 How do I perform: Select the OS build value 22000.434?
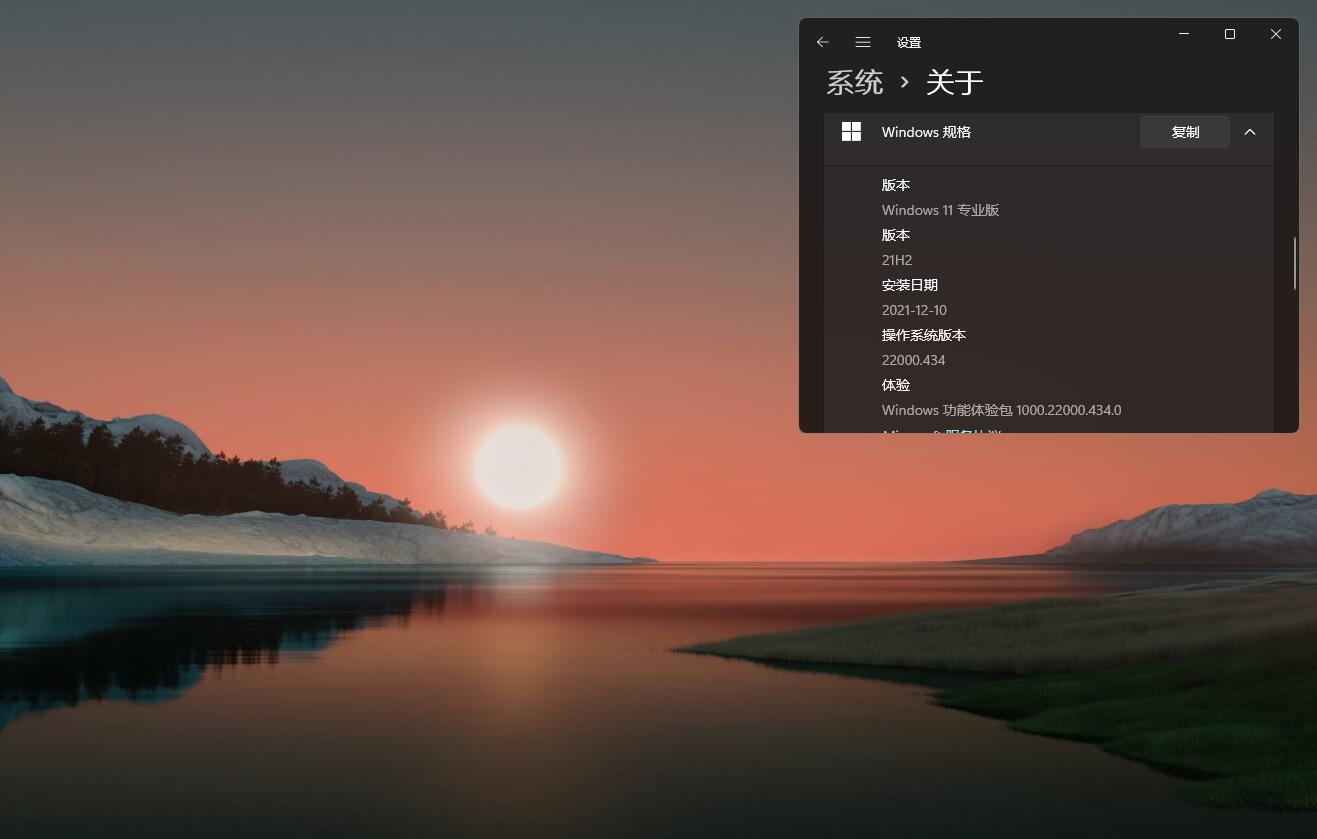(913, 360)
